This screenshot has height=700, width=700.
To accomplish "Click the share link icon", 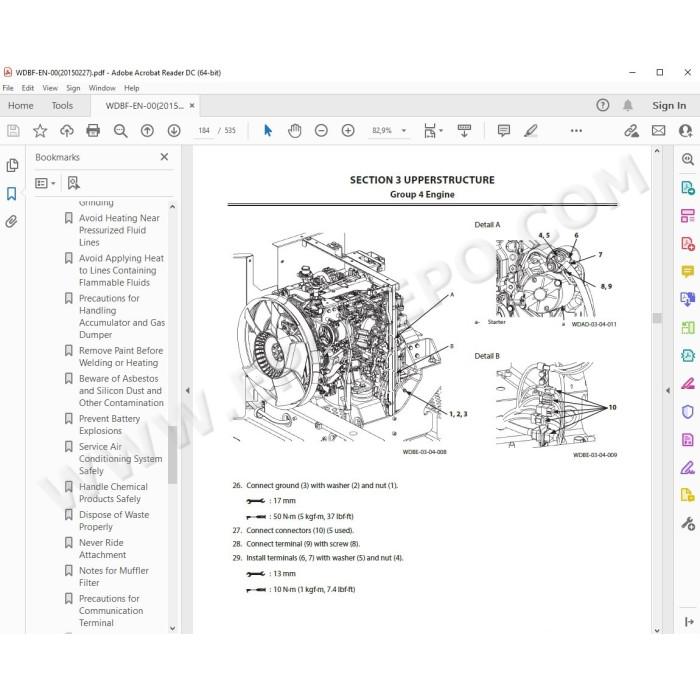I will pos(631,130).
